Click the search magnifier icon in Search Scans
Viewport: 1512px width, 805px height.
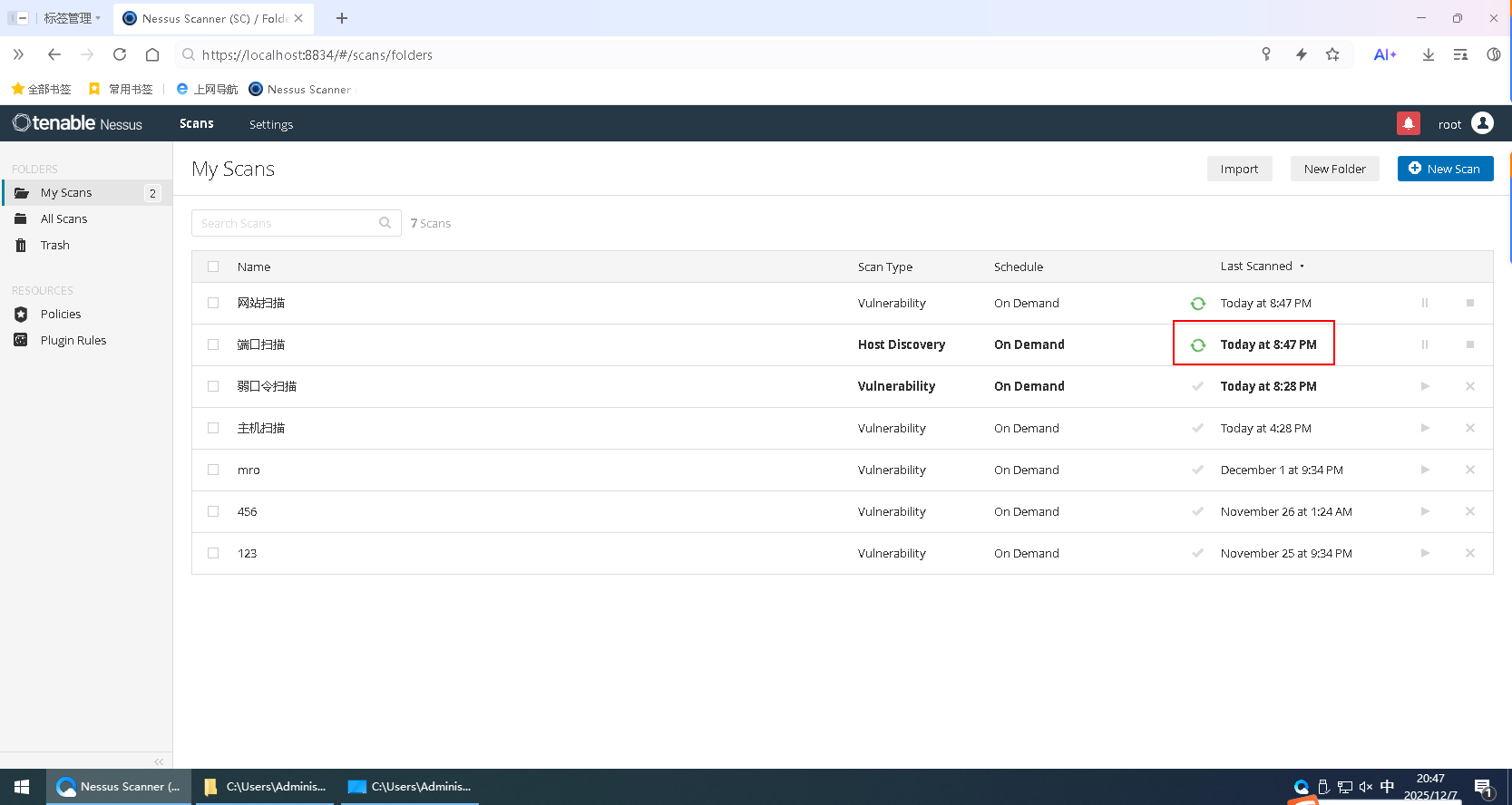[x=385, y=223]
